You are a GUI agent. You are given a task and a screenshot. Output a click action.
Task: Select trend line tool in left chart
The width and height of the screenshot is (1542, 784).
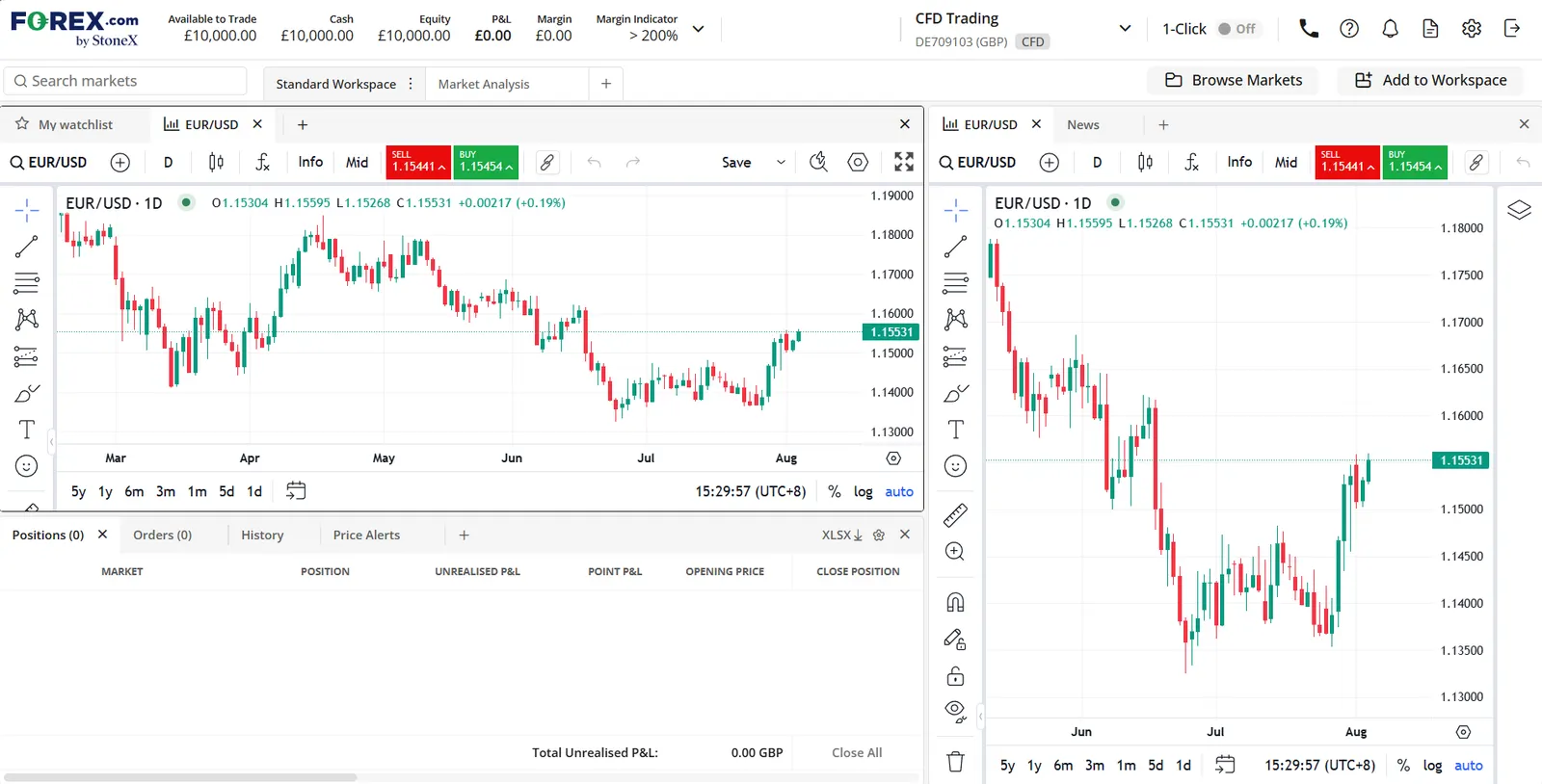coord(27,247)
